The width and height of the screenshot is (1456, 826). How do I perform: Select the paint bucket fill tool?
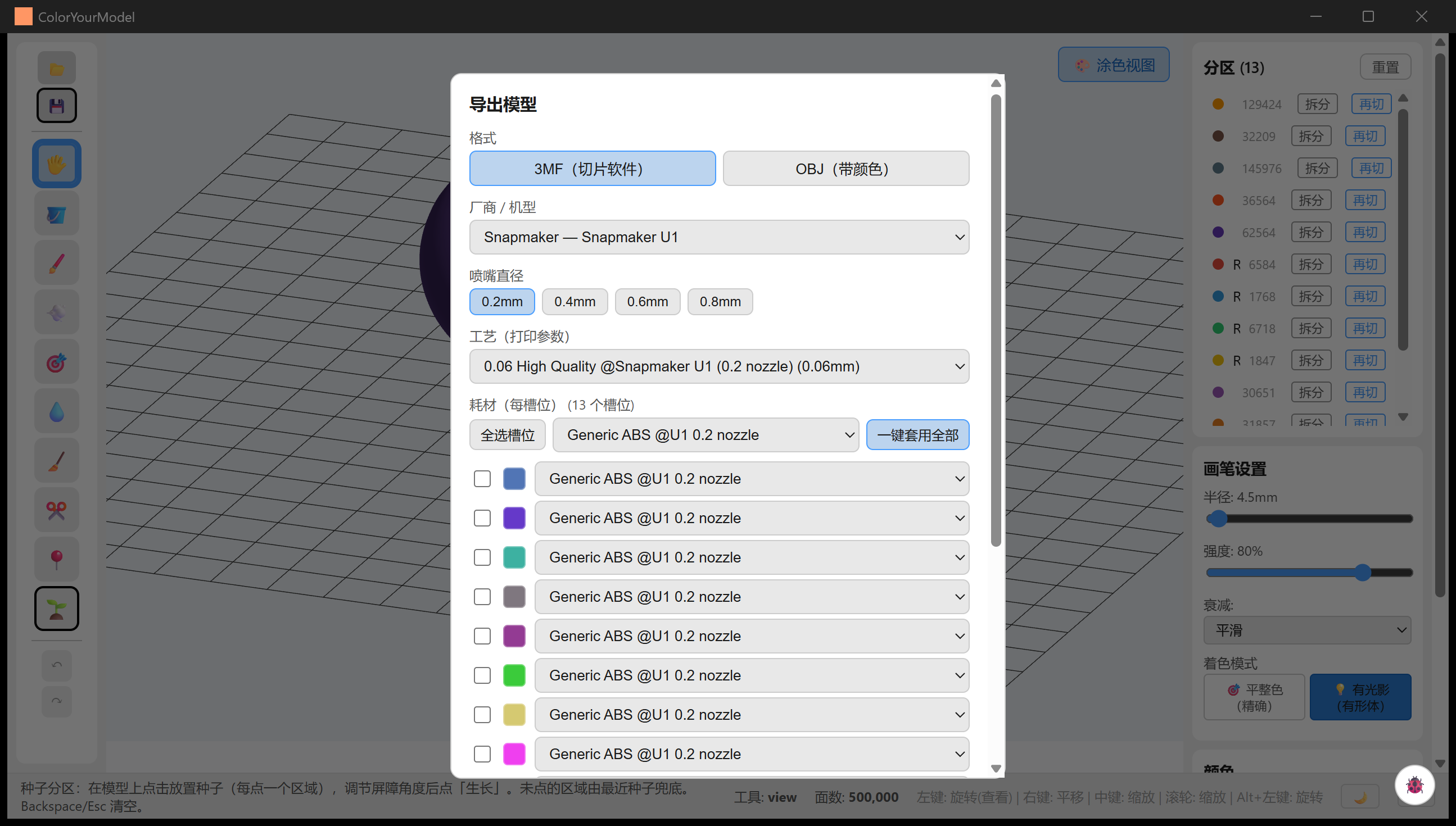pyautogui.click(x=57, y=214)
